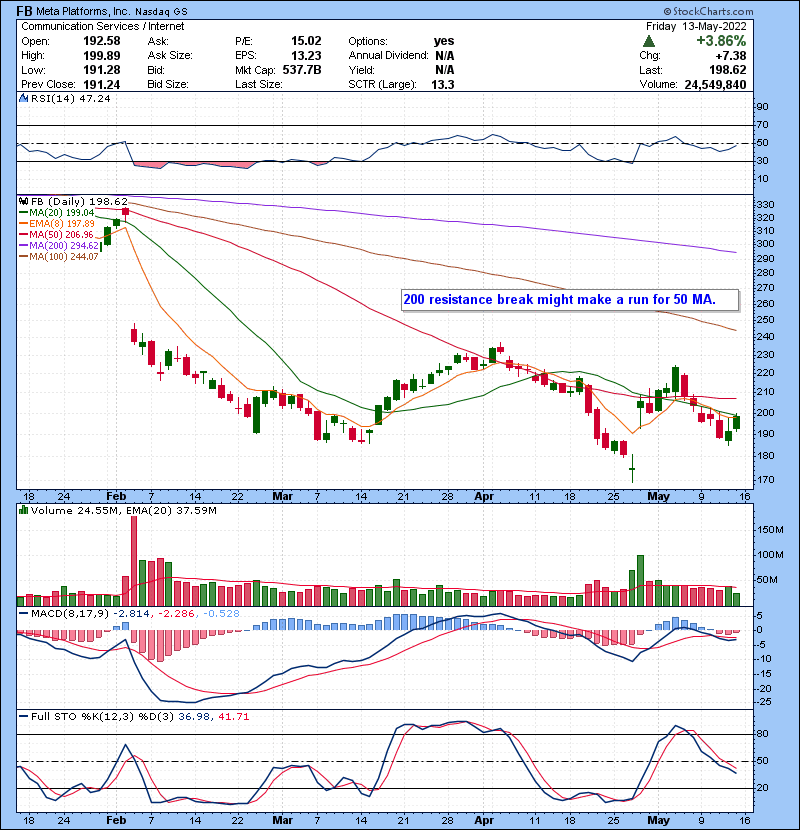Screen dimensions: 800x830
Task: Click the Mkt Cap value 537.7B
Action: click(302, 70)
